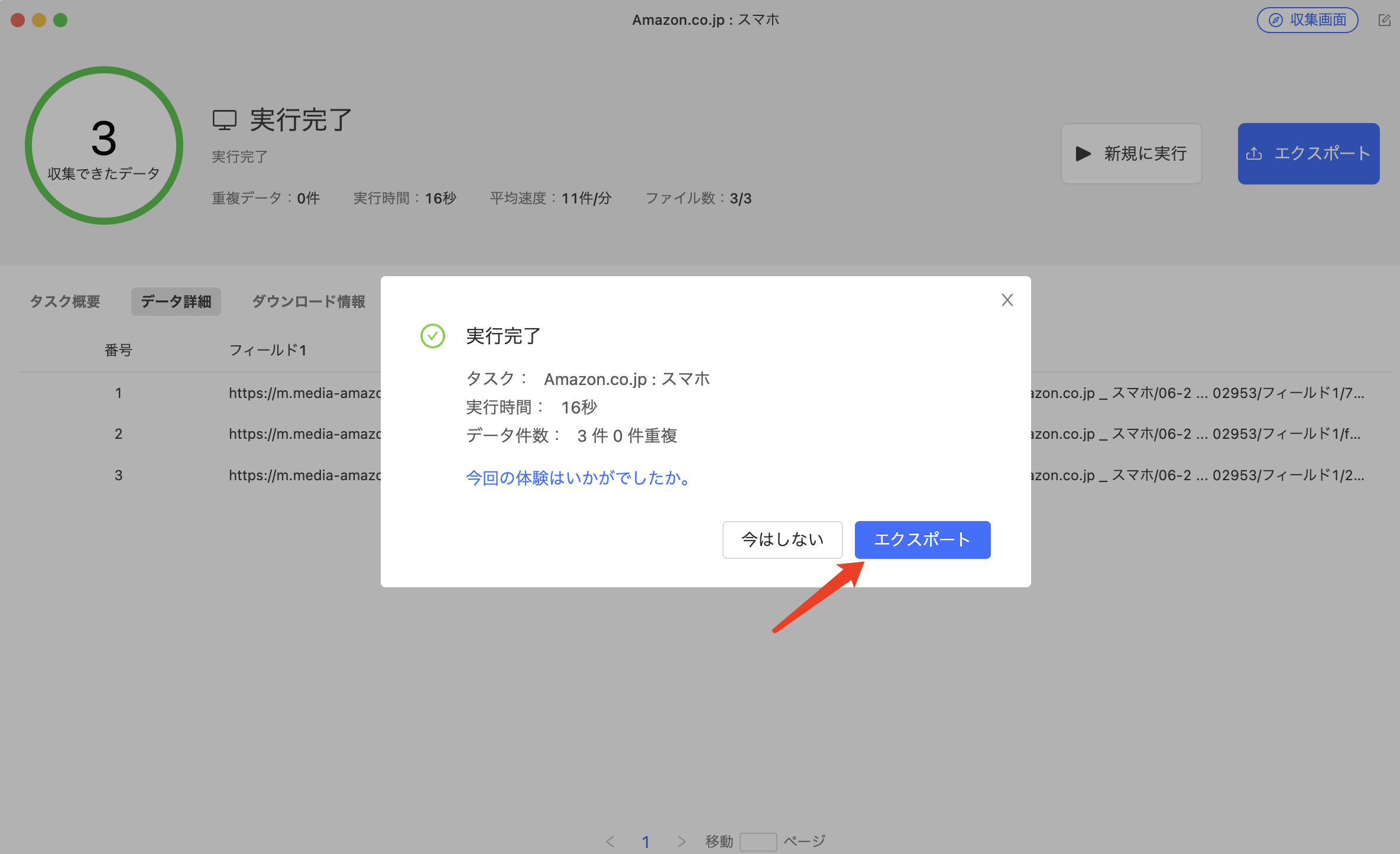Viewport: 1400px width, 854px height.
Task: Open the 収集画面 button at the top right
Action: pos(1307,20)
